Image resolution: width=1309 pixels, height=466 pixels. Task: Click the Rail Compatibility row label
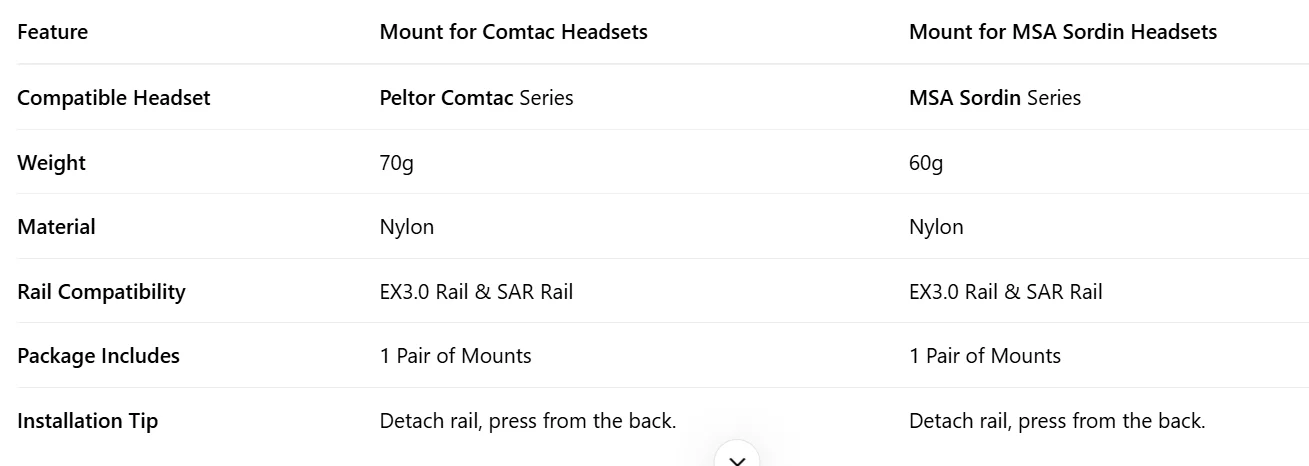click(x=102, y=292)
